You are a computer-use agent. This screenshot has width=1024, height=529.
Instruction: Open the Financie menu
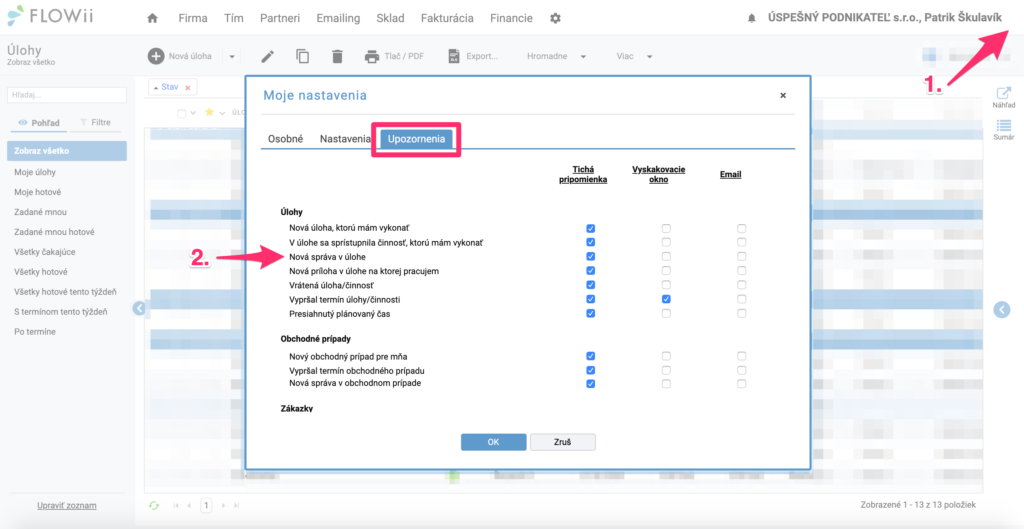(x=511, y=18)
